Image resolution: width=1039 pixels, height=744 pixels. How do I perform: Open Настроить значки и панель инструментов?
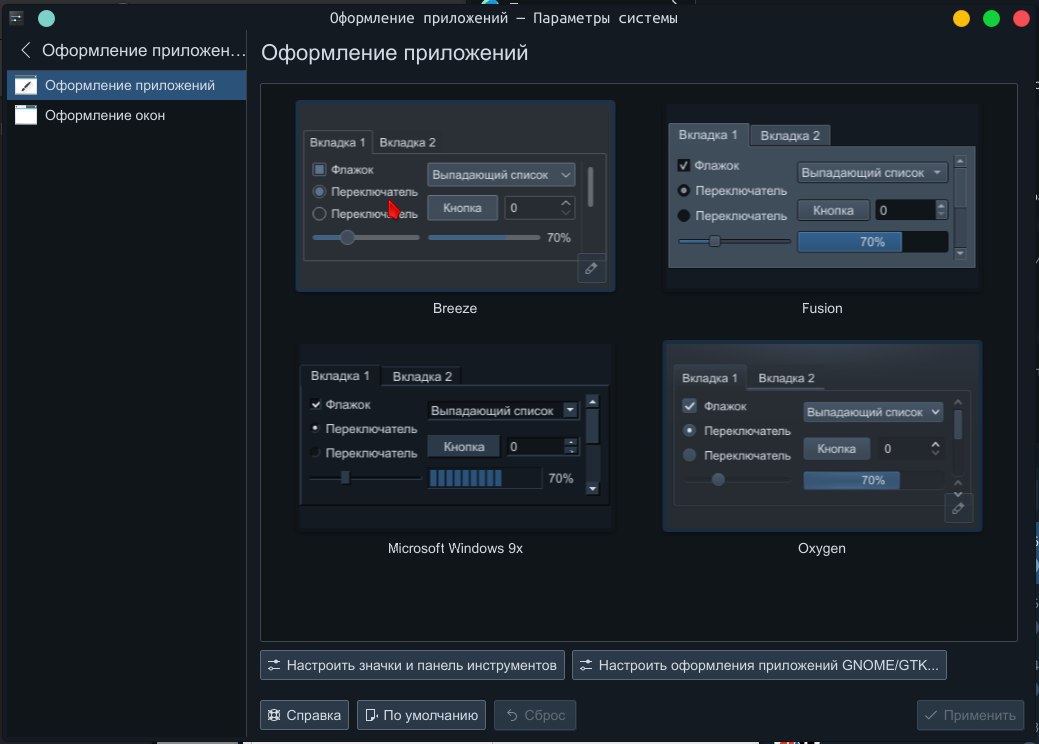[412, 665]
